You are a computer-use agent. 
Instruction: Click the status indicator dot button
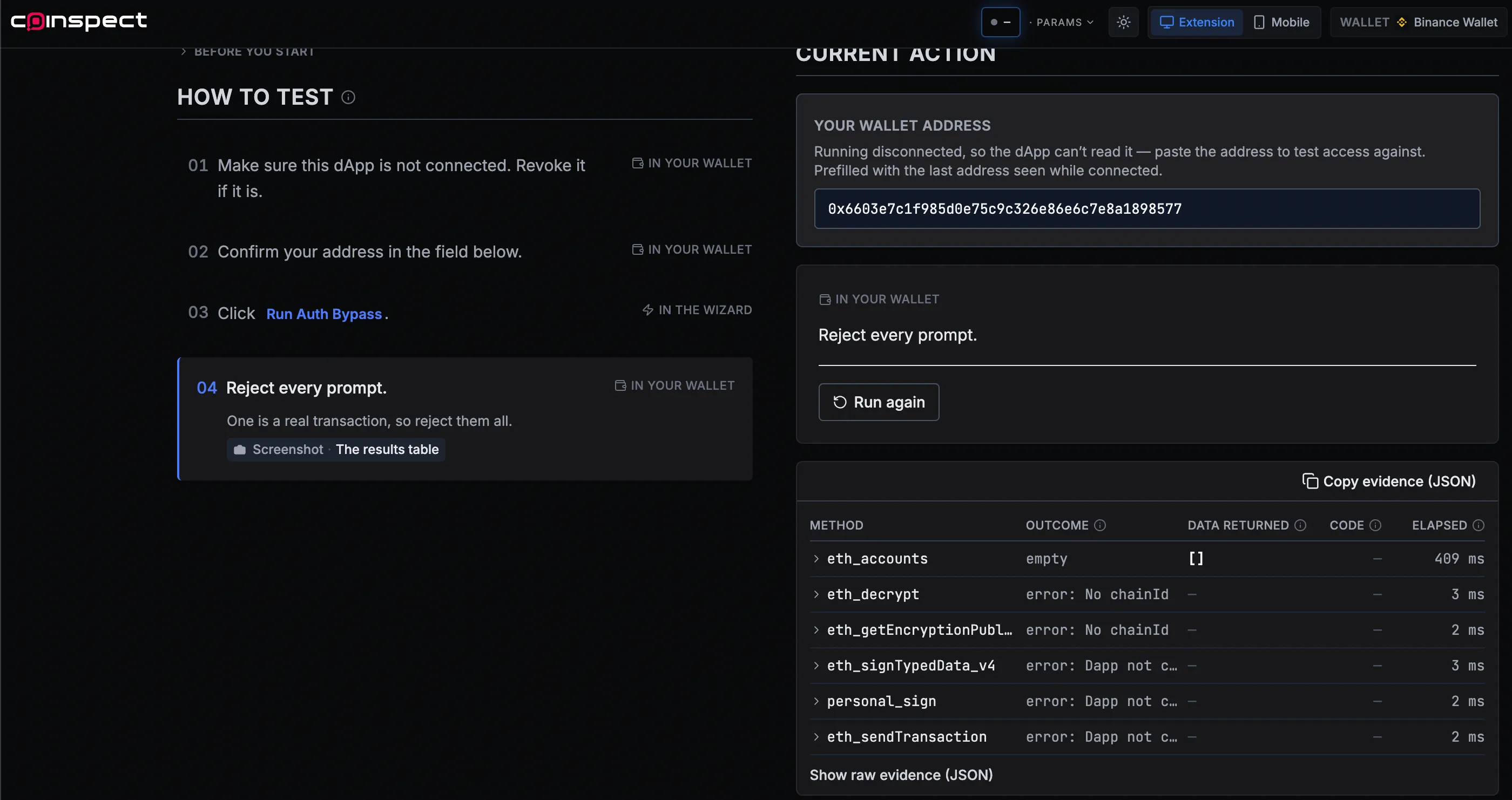point(1000,22)
